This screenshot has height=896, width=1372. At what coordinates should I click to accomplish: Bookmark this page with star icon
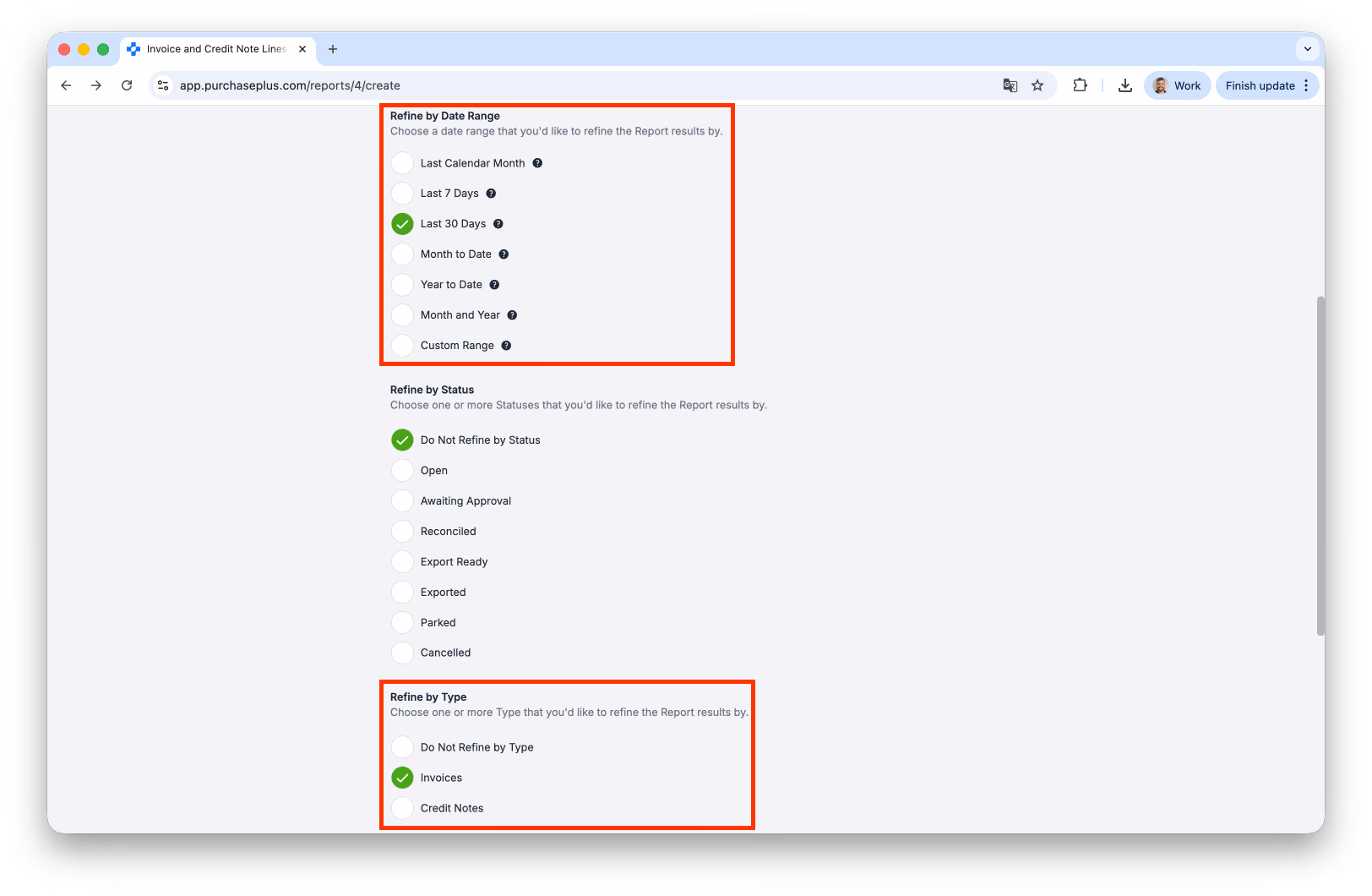(x=1037, y=85)
